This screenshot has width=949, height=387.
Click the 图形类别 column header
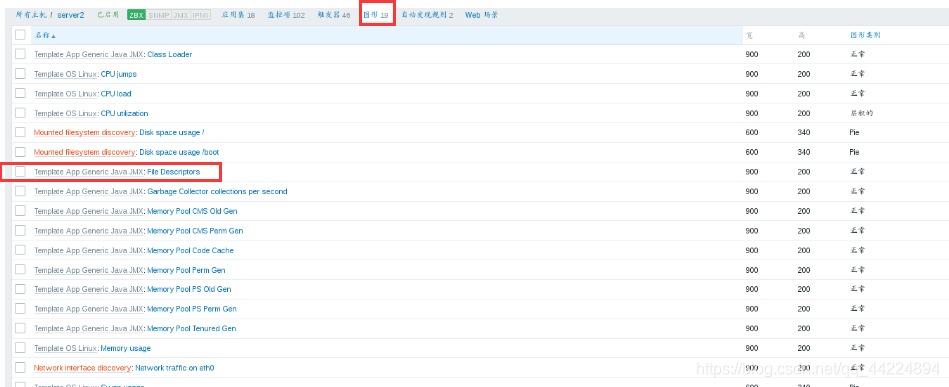[865, 35]
